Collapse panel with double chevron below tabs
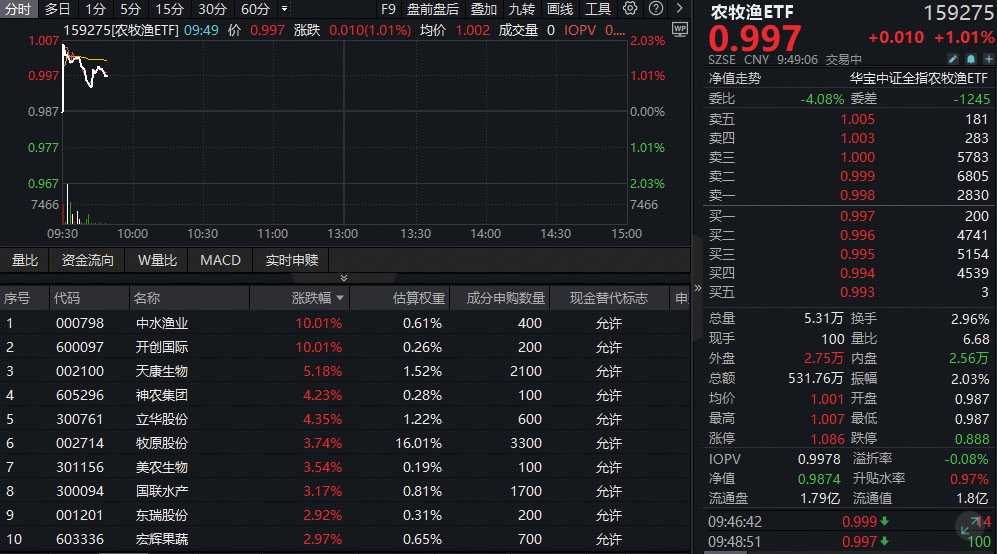Image resolution: width=997 pixels, height=554 pixels. click(344, 278)
